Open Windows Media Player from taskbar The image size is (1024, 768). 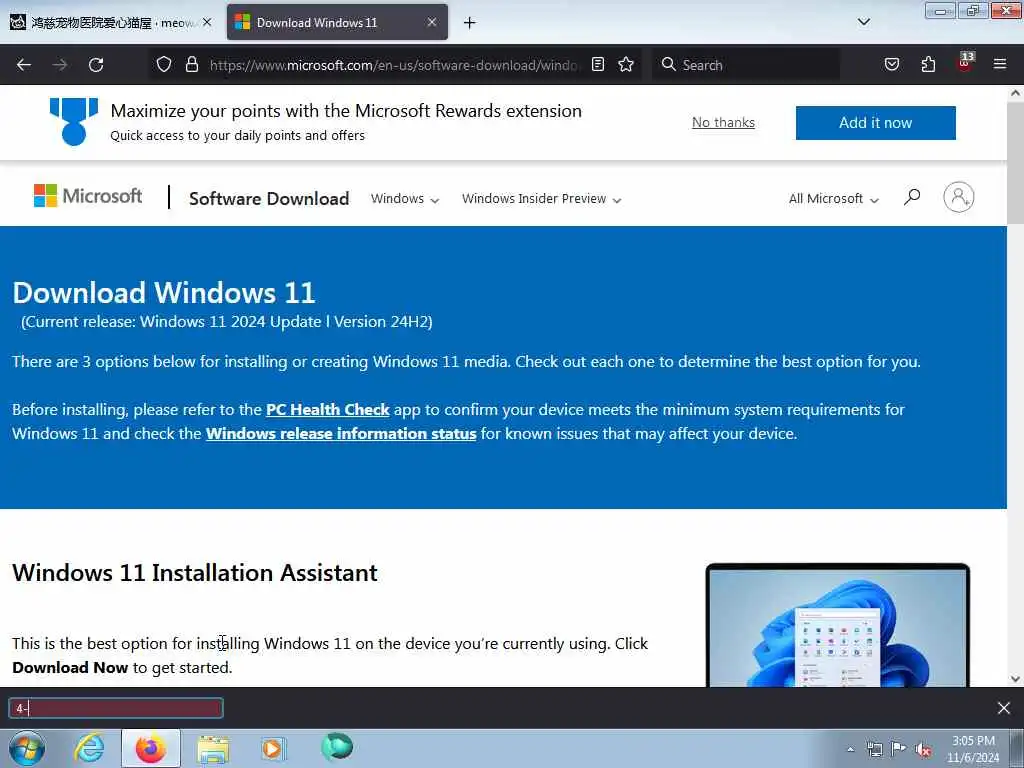tap(273, 748)
